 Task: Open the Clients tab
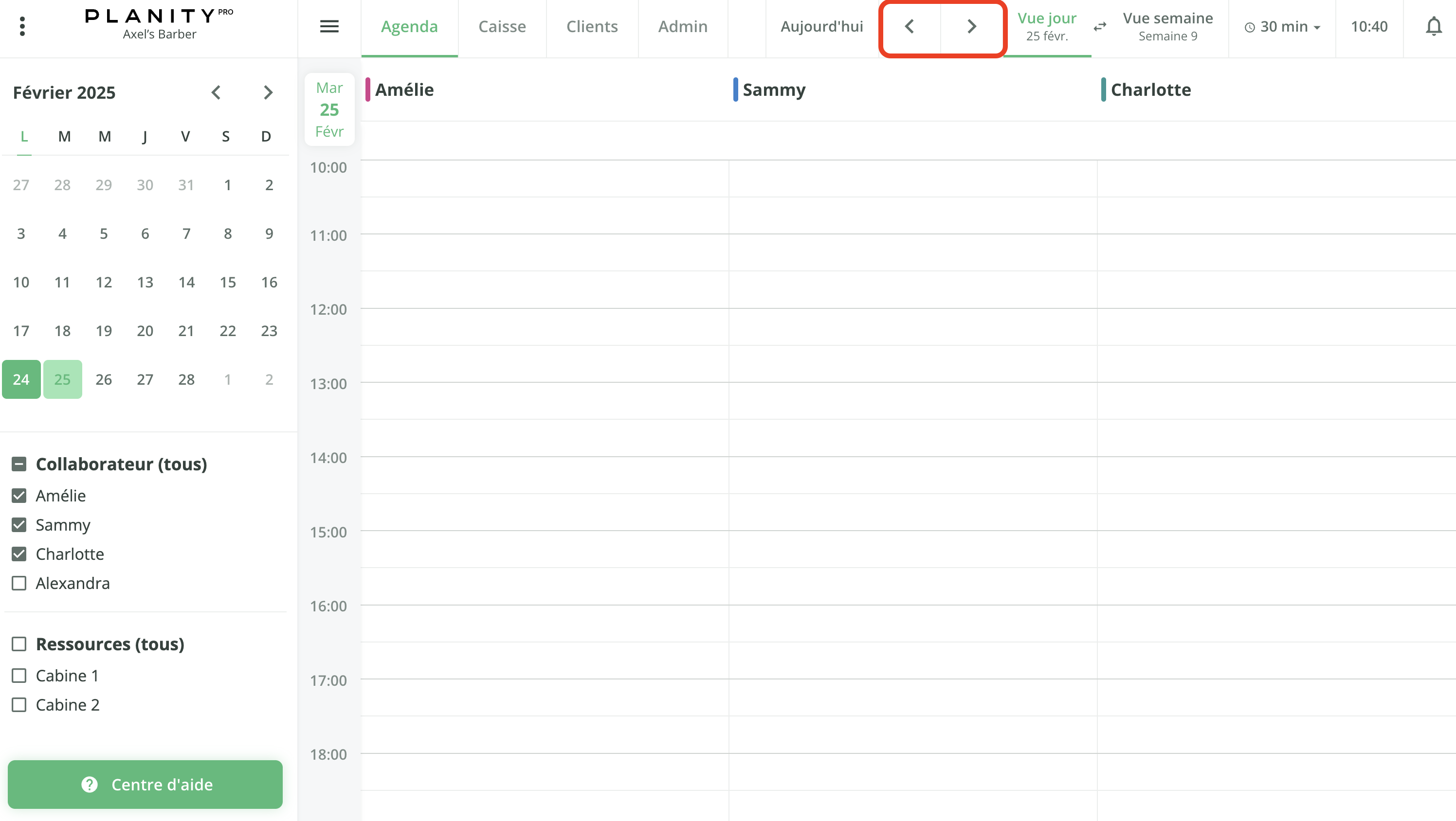[x=592, y=27]
